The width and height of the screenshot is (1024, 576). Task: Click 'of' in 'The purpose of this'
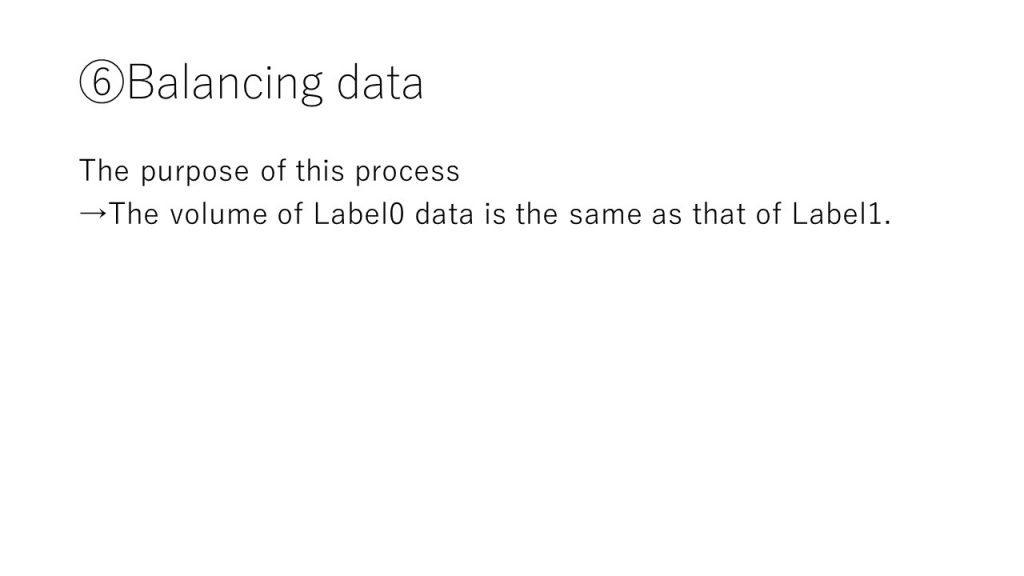273,171
